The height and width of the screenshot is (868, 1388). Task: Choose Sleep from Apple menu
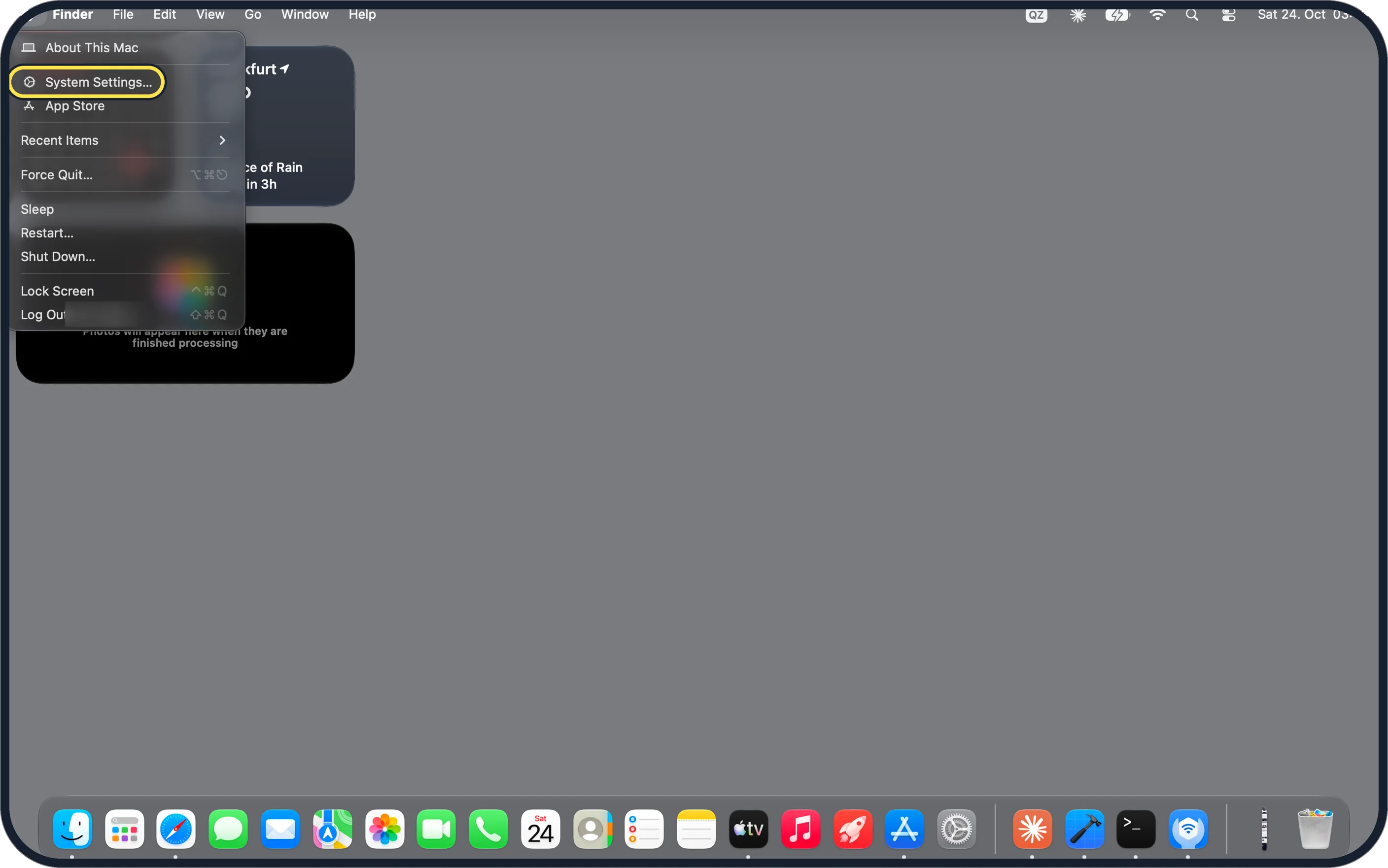[x=125, y=209]
